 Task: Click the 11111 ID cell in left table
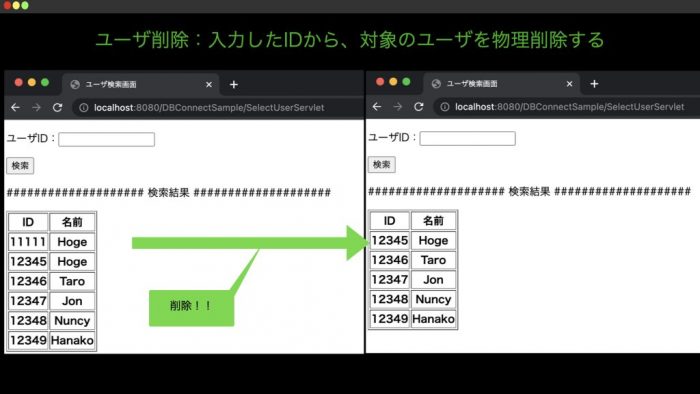(28, 242)
